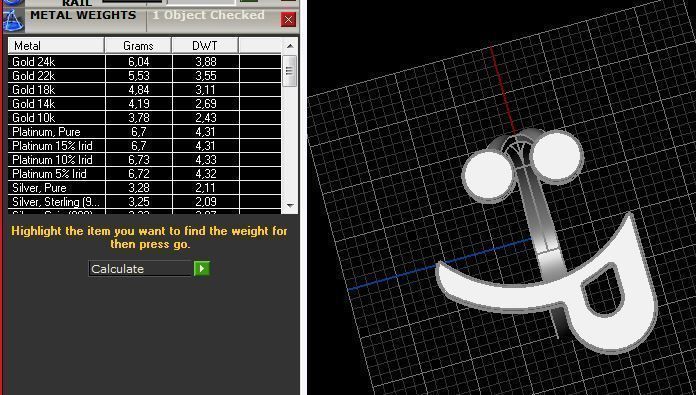Click the 5,53 grams value
The width and height of the screenshot is (696, 395).
(x=138, y=76)
